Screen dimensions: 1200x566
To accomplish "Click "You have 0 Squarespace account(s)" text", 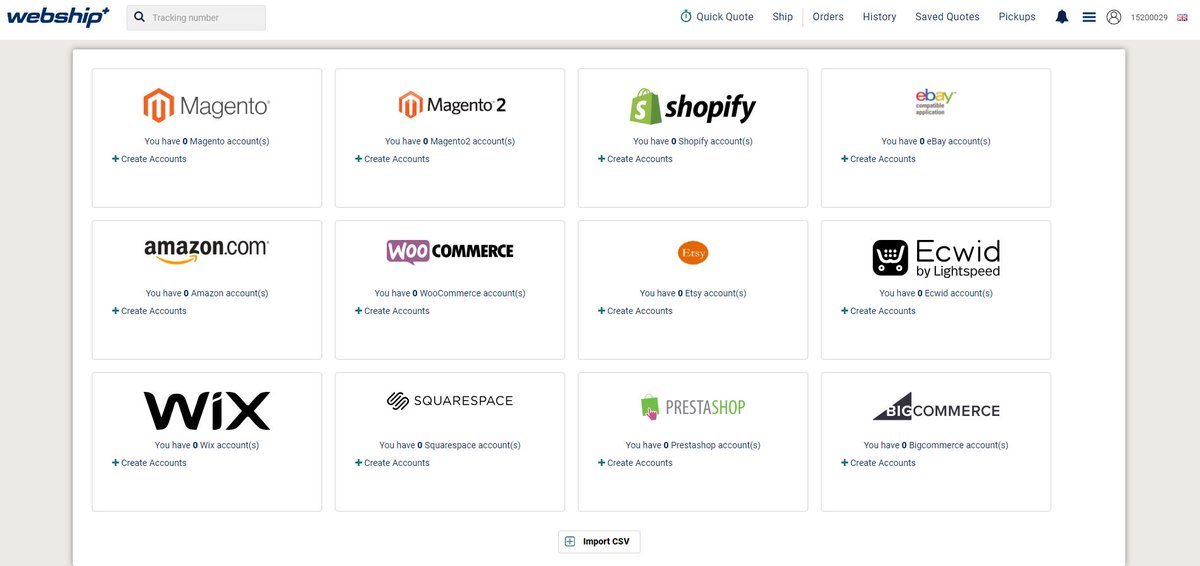I will point(450,445).
